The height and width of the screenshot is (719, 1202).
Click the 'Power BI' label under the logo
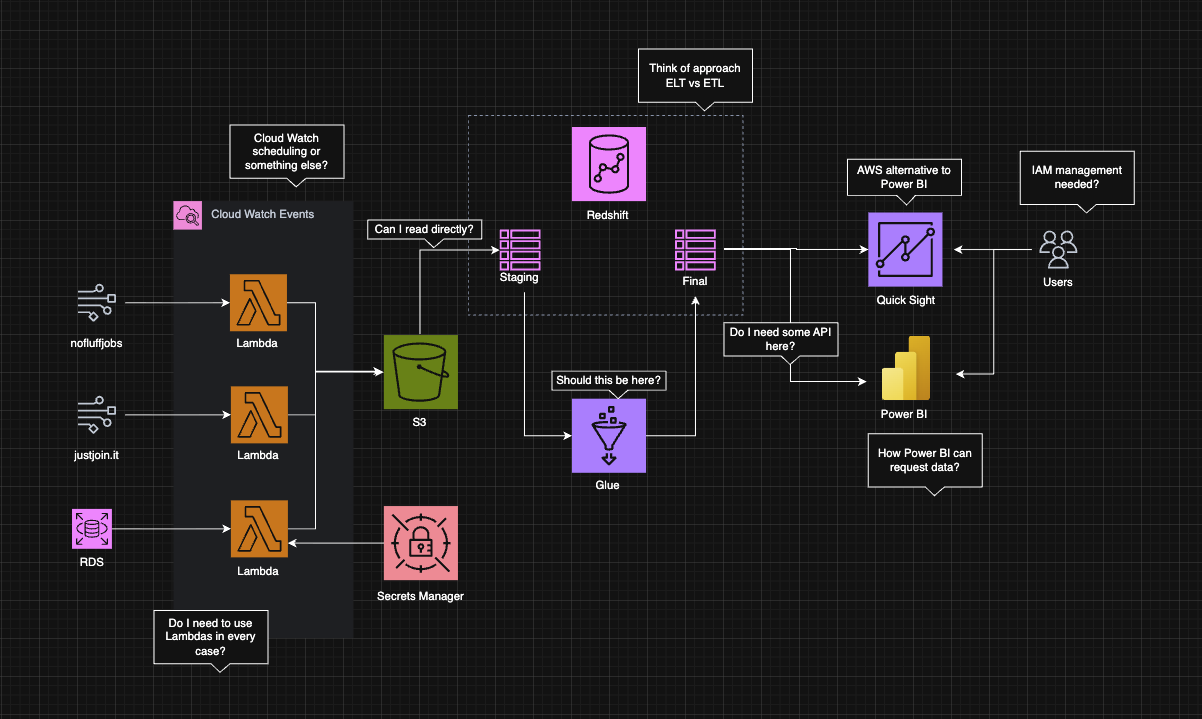pyautogui.click(x=905, y=413)
